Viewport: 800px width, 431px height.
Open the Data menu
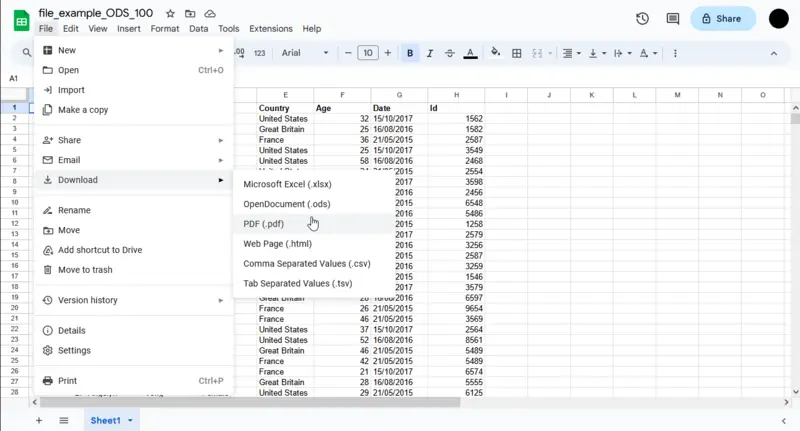pos(198,29)
